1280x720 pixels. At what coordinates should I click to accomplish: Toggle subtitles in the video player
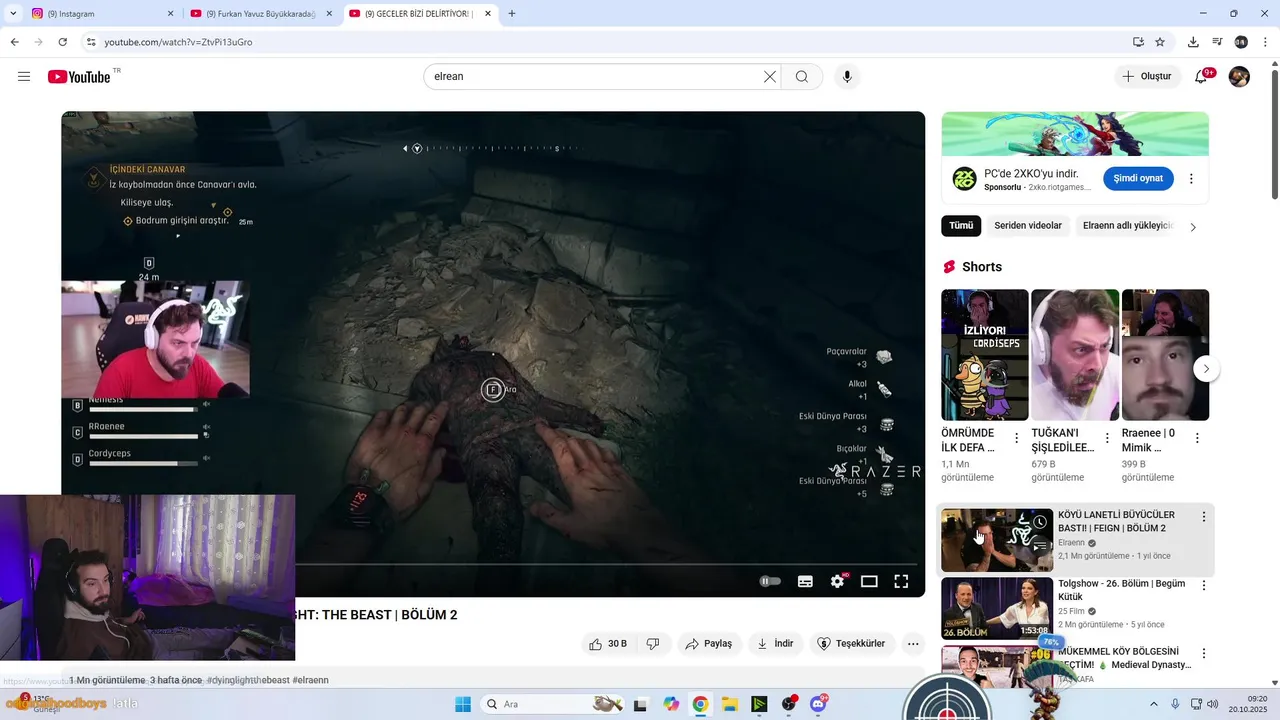805,581
